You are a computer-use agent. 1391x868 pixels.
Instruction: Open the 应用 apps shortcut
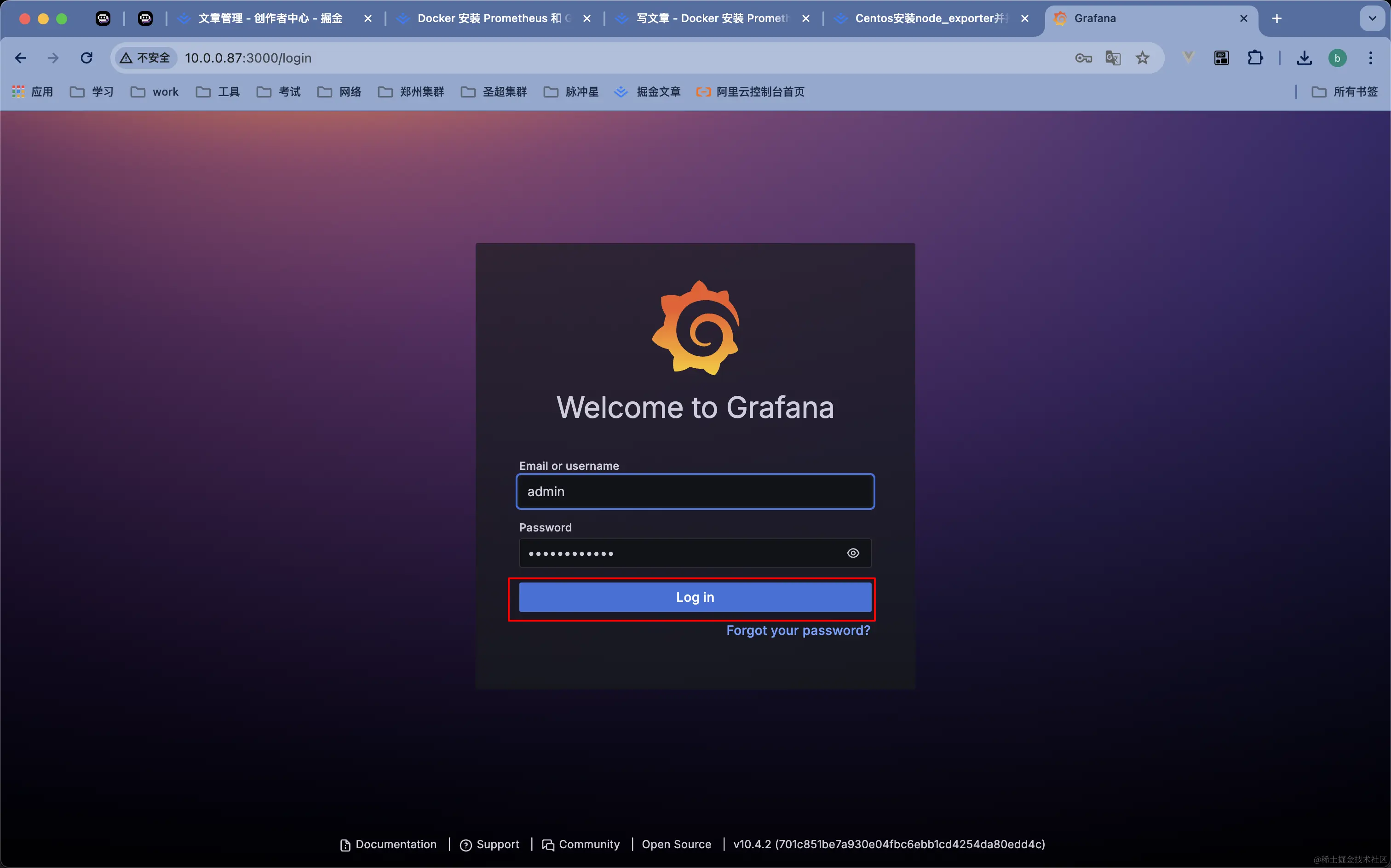tap(33, 92)
